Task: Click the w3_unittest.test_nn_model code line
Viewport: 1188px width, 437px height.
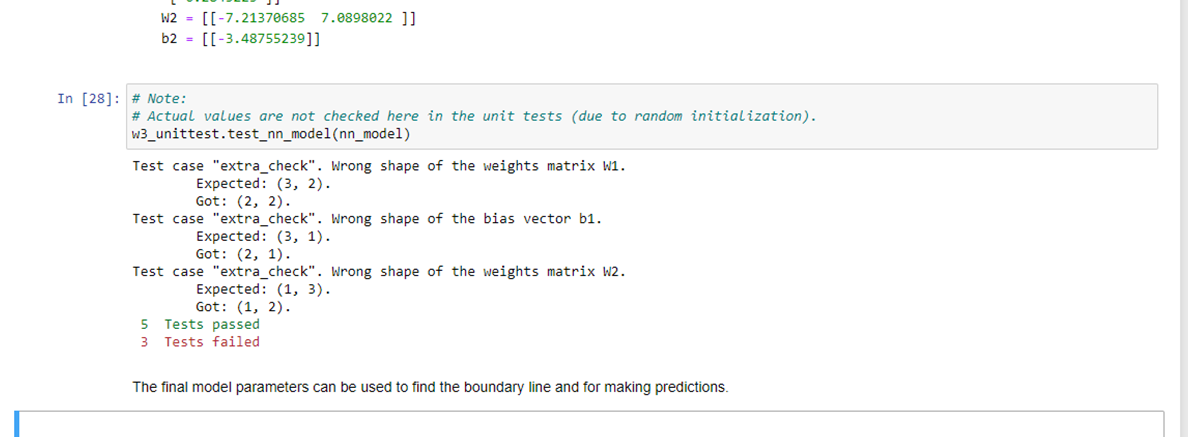Action: point(272,134)
